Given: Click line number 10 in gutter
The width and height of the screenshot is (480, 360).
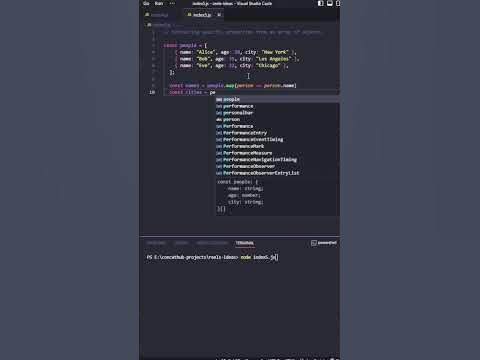Looking at the screenshot, I should [152, 92].
